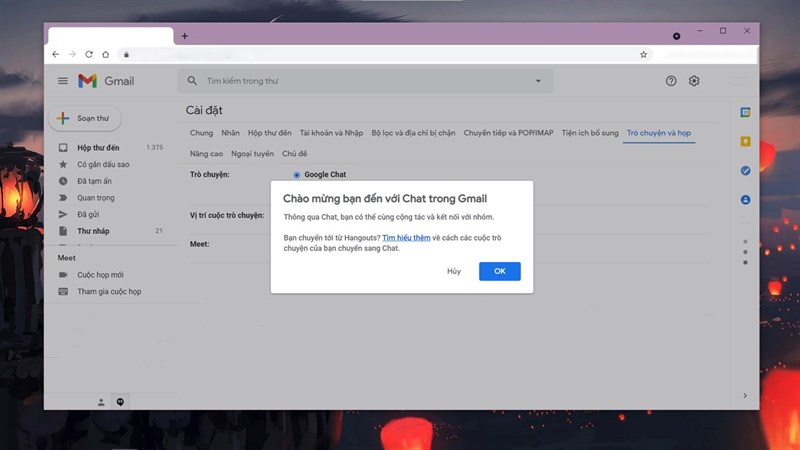Image resolution: width=800 pixels, height=450 pixels.
Task: Reload the page
Action: (89, 54)
